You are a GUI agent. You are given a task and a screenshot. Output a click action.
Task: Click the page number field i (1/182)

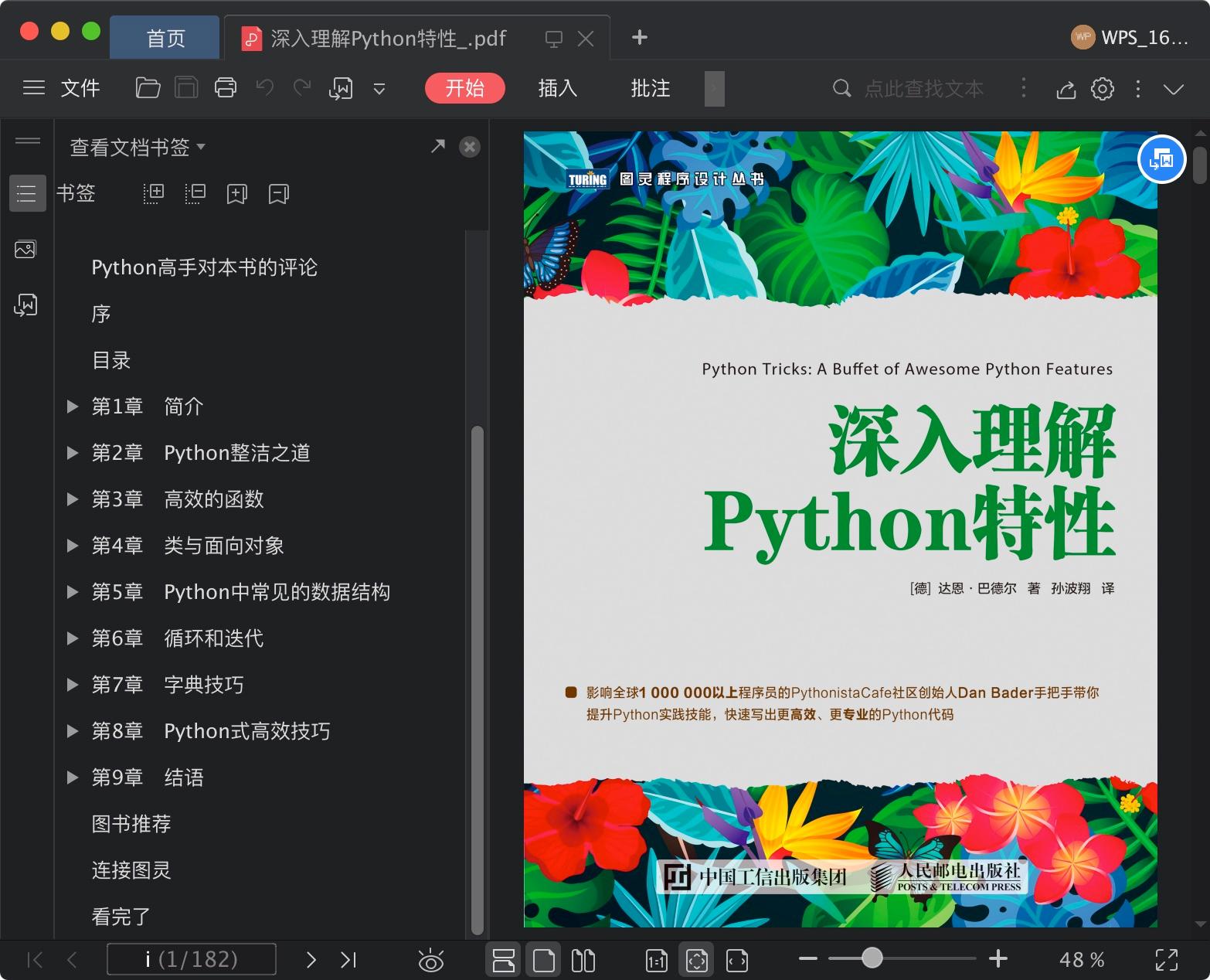(192, 959)
